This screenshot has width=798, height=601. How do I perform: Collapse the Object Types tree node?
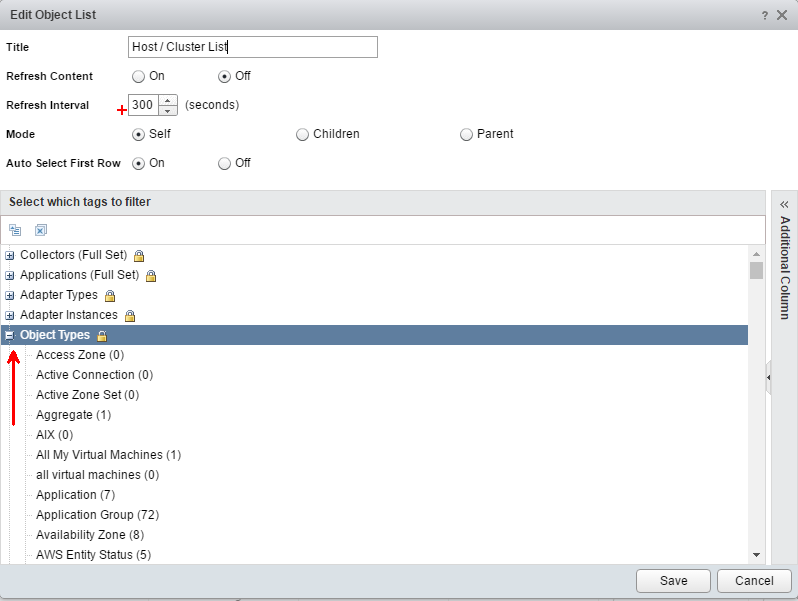(10, 336)
